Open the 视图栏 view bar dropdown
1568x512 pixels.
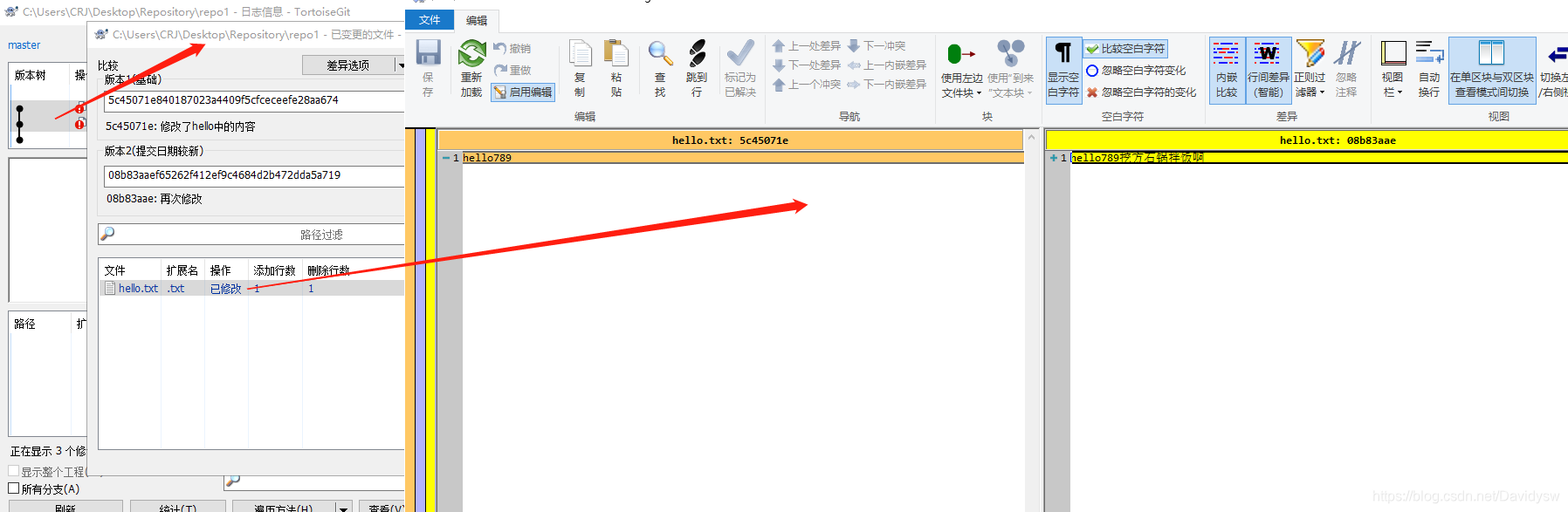tap(1393, 70)
